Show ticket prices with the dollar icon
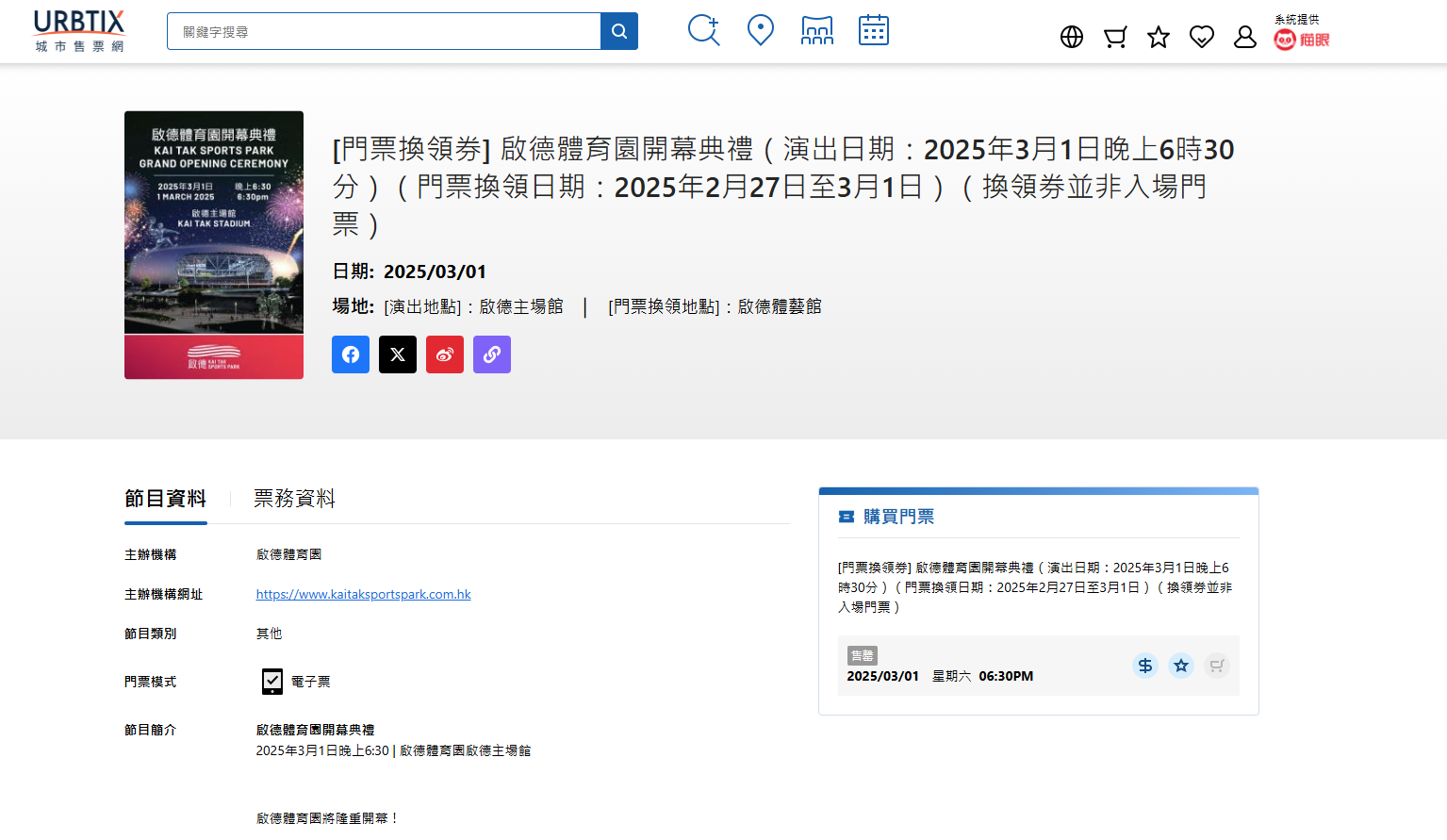The width and height of the screenshot is (1447, 840). 1144,666
